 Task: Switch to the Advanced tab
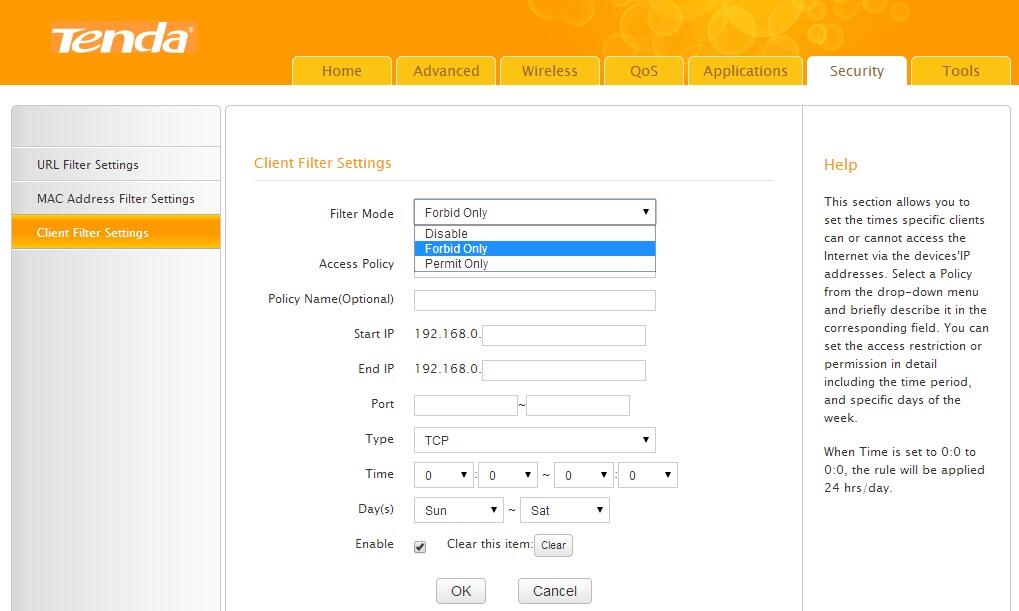pyautogui.click(x=446, y=71)
